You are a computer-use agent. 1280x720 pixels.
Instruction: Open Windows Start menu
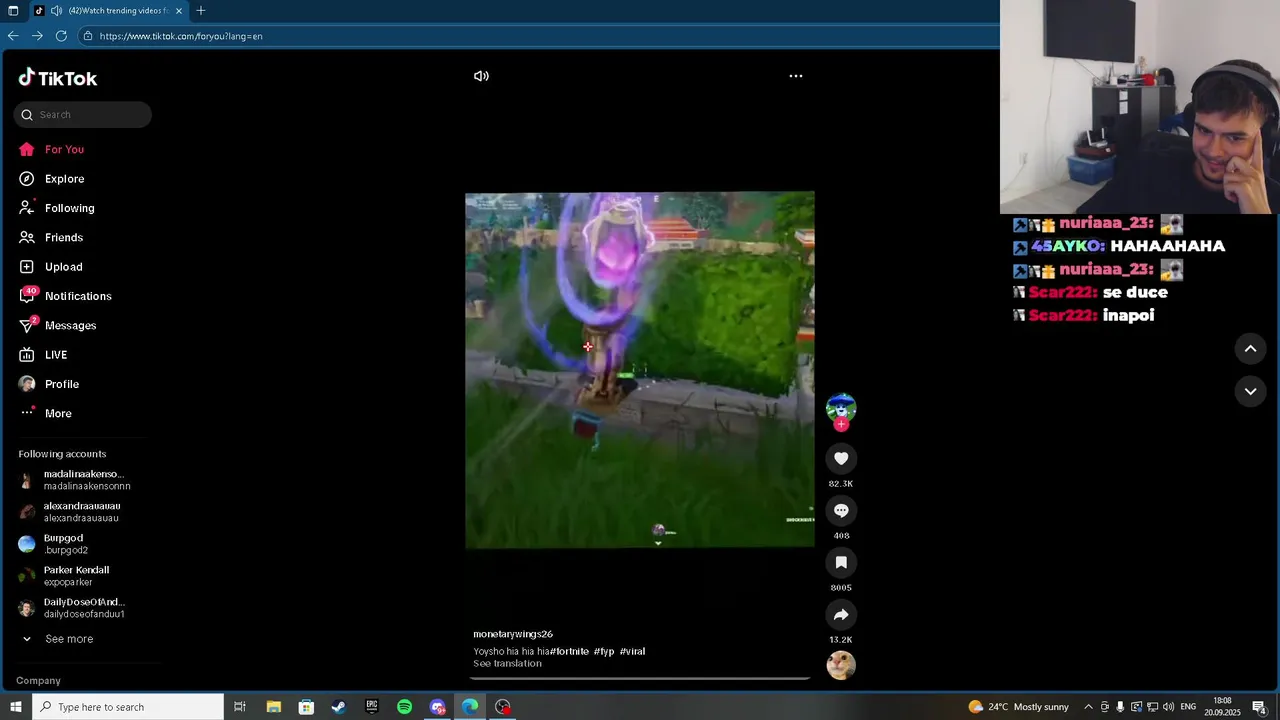15,707
